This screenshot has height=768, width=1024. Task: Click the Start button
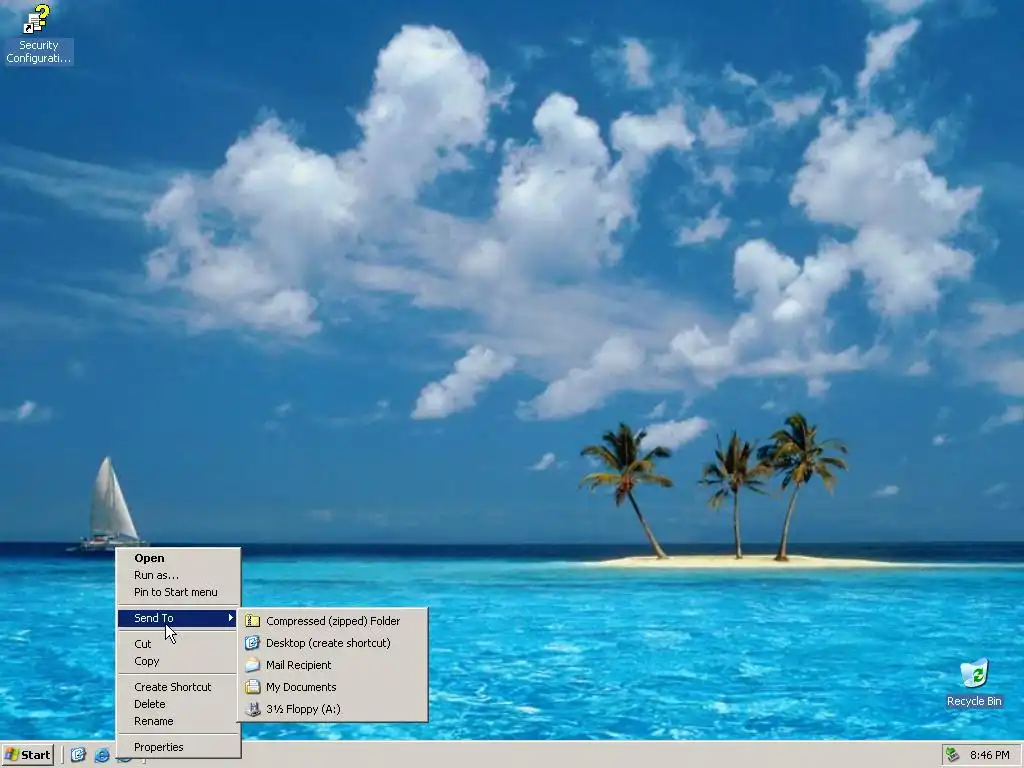[27, 755]
